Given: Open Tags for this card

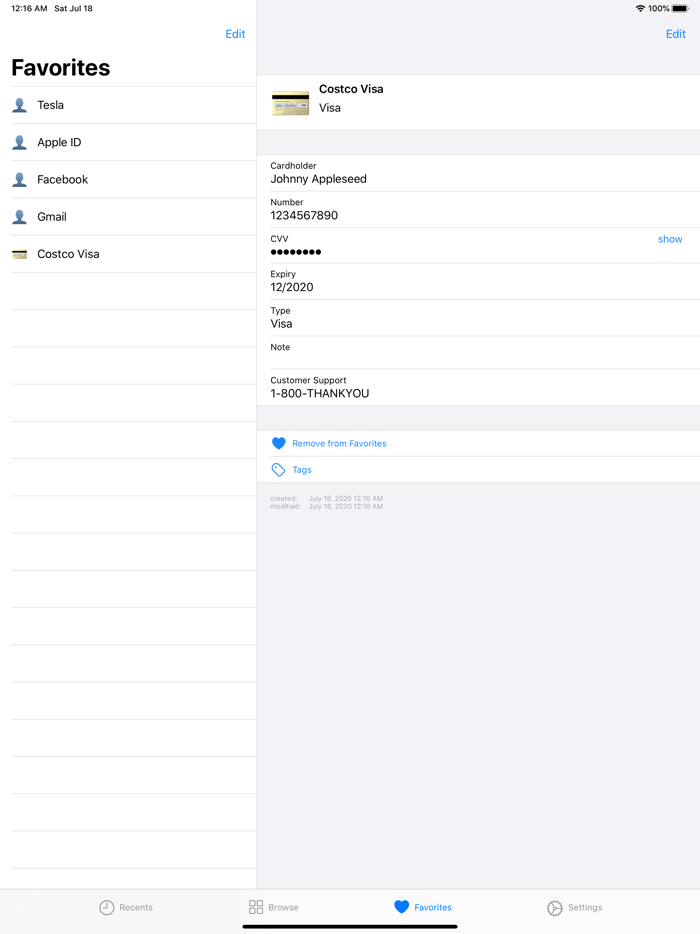Looking at the screenshot, I should click(x=302, y=469).
